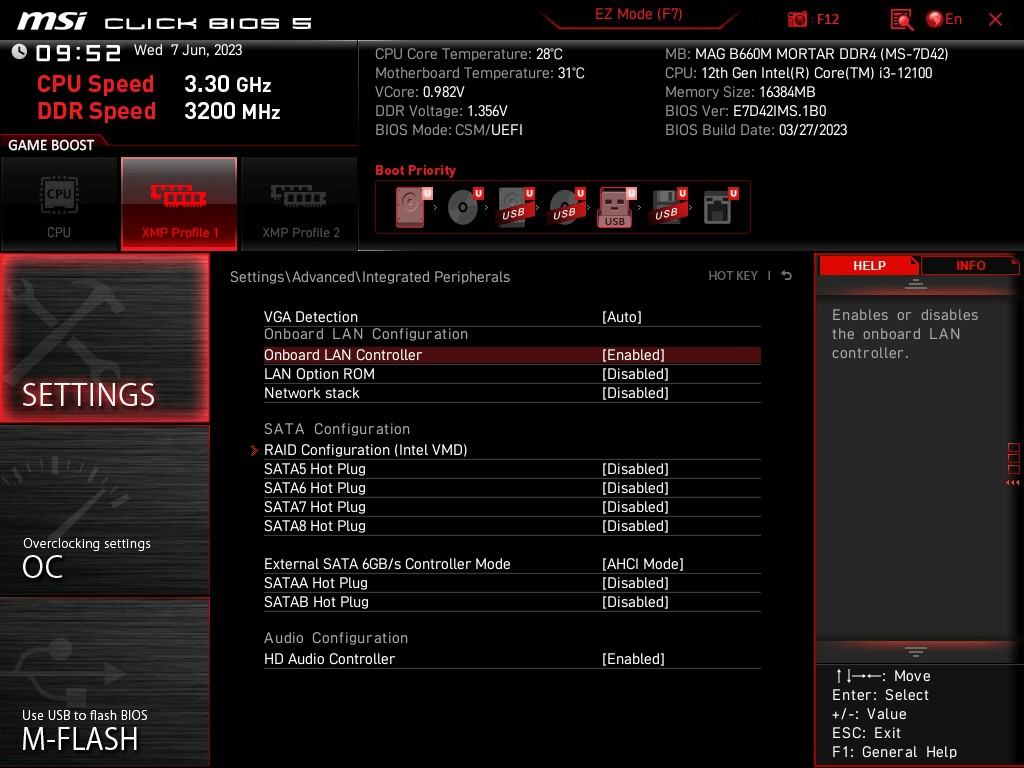Click the 09:52 system clock
The image size is (1024, 768).
[78, 52]
